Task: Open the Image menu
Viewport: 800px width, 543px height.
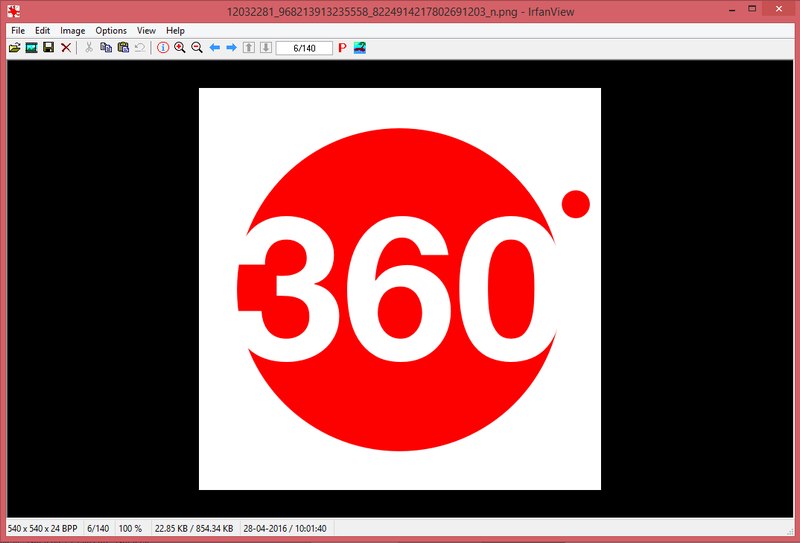Action: pyautogui.click(x=72, y=31)
